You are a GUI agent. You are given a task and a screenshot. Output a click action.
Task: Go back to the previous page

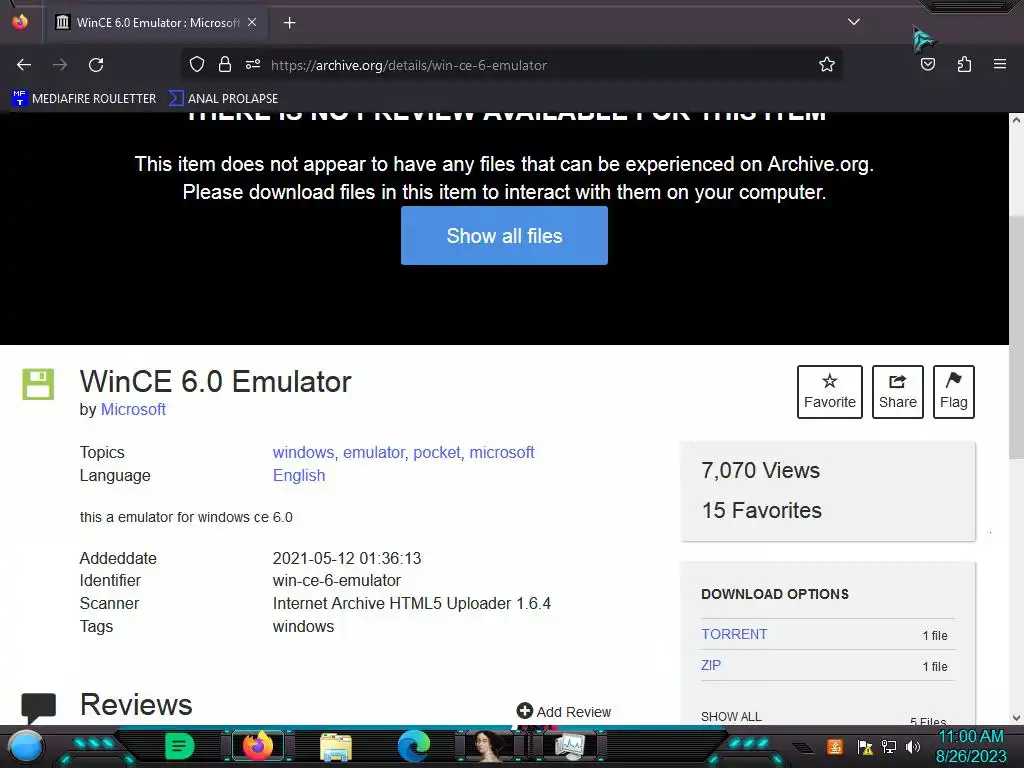24,65
